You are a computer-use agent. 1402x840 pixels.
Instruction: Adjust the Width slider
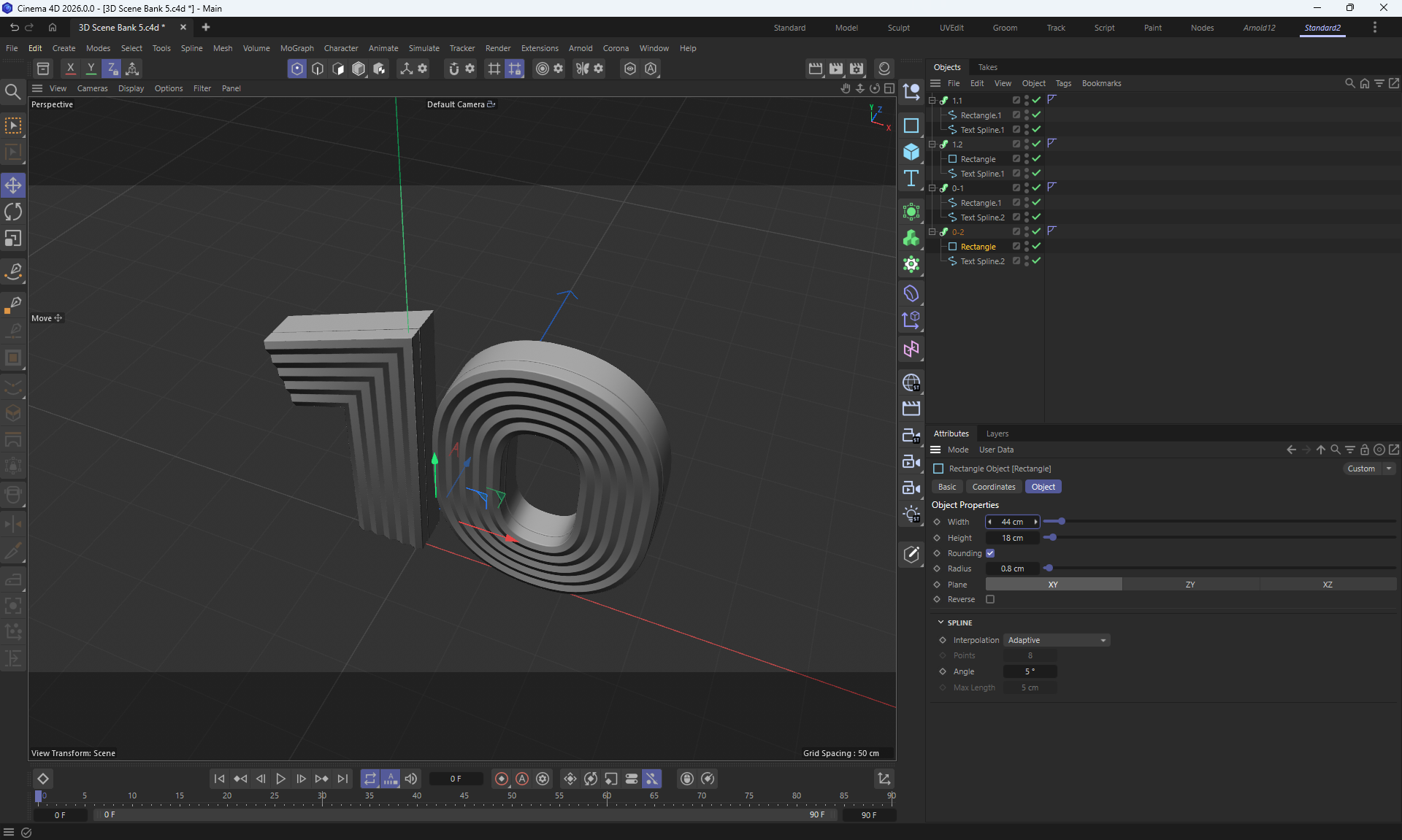pos(1061,521)
